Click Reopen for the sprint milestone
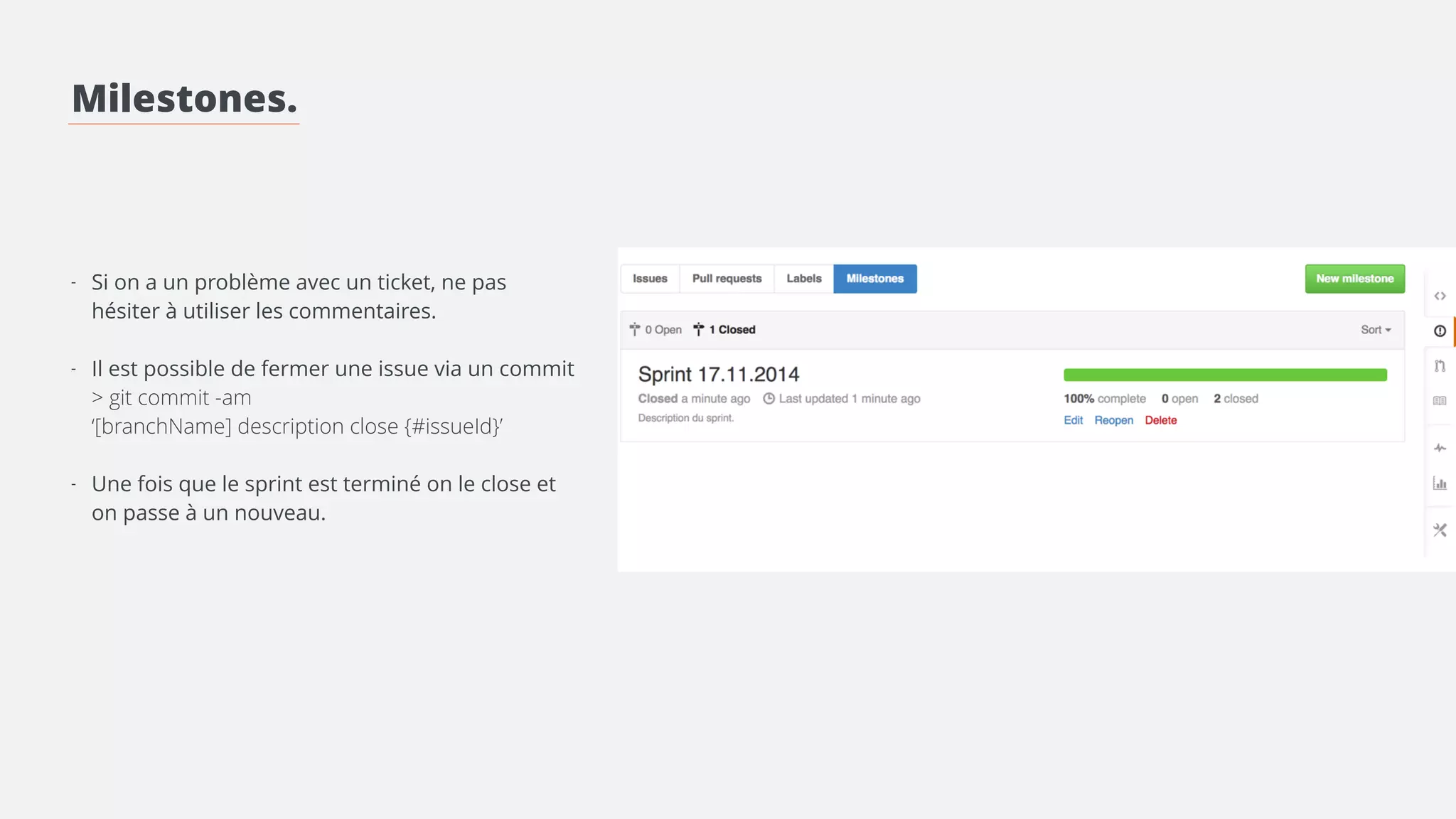Screen dimensions: 1456x819 [x=1114, y=420]
